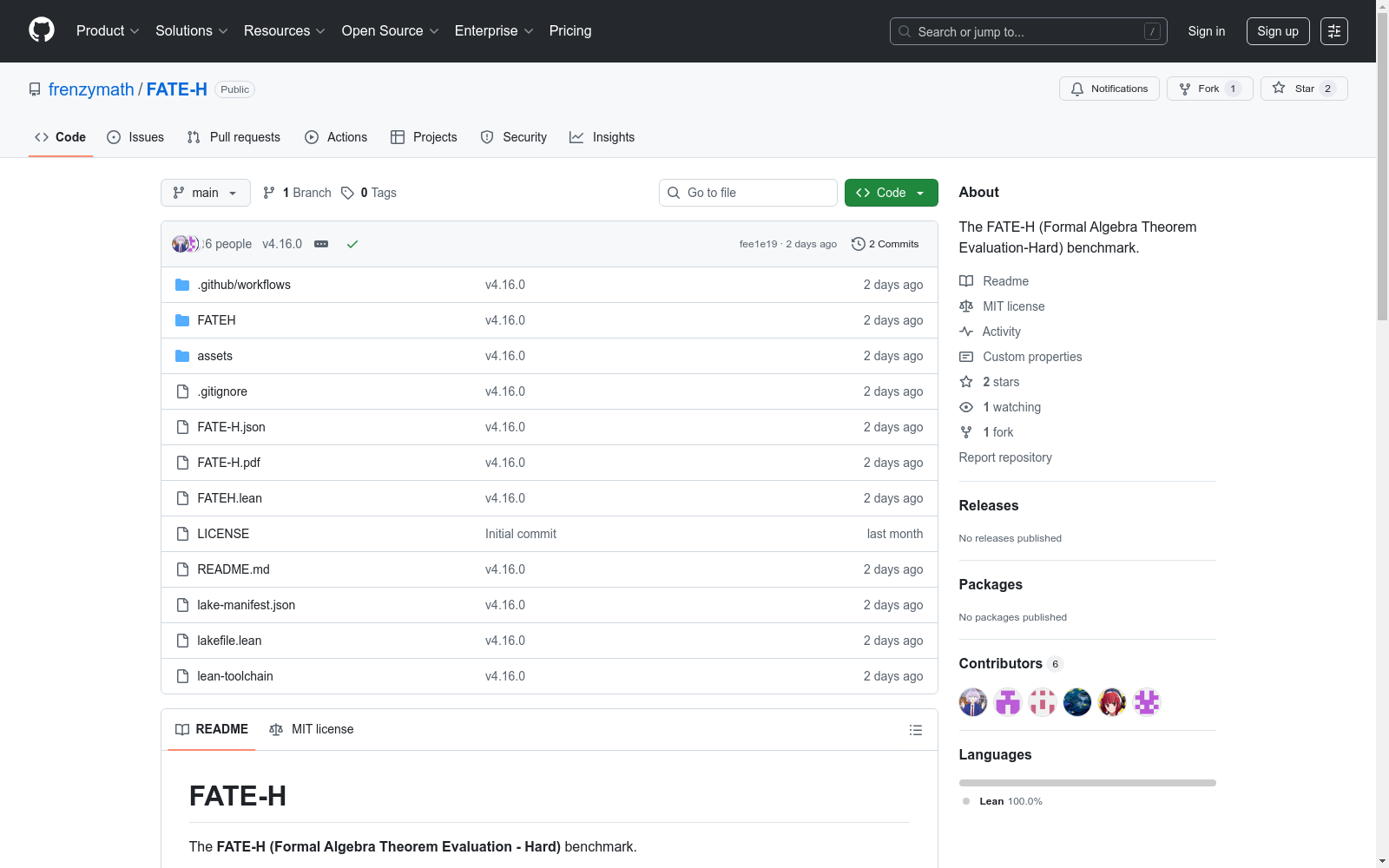
Task: Open the FATEH.lean file
Action: click(229, 498)
